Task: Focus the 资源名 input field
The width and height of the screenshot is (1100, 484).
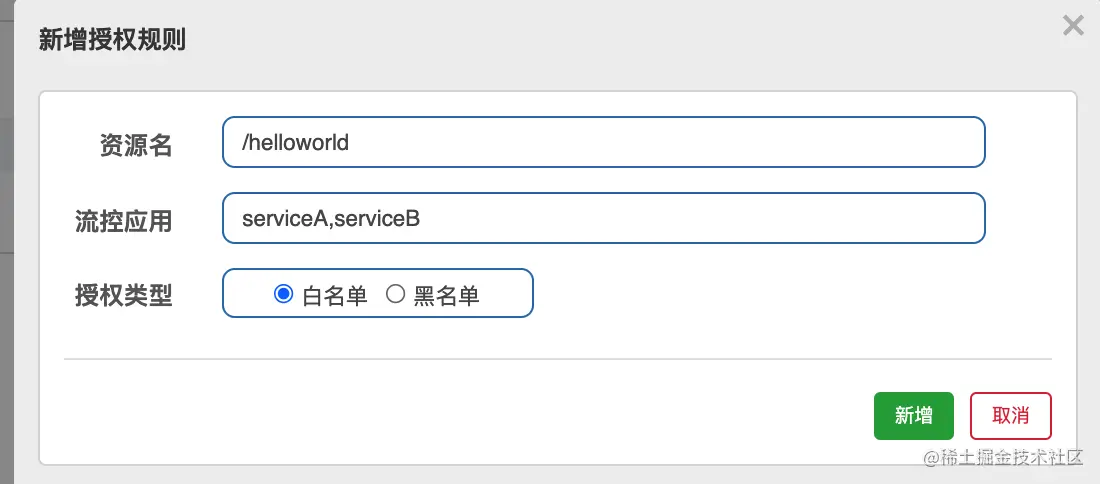Action: 650,142
